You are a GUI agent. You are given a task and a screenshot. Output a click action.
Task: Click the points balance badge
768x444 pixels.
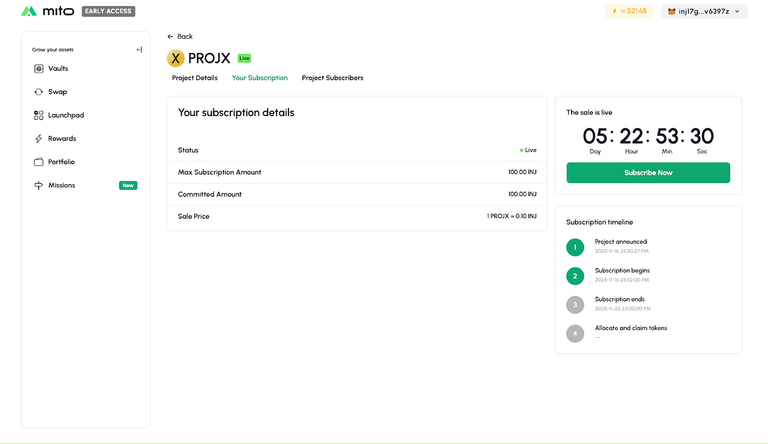tap(629, 12)
